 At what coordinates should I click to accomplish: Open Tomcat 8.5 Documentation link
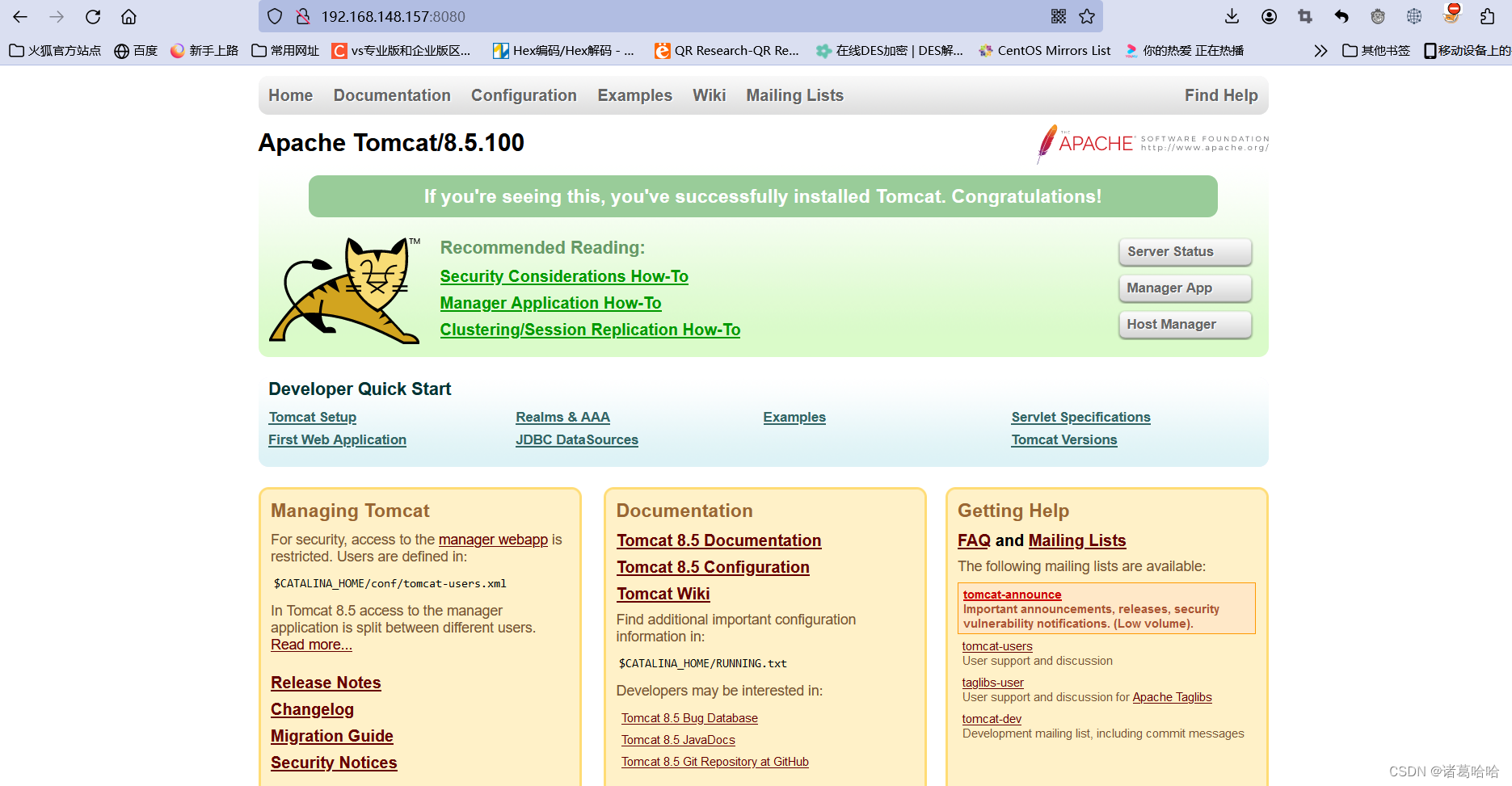[x=718, y=540]
